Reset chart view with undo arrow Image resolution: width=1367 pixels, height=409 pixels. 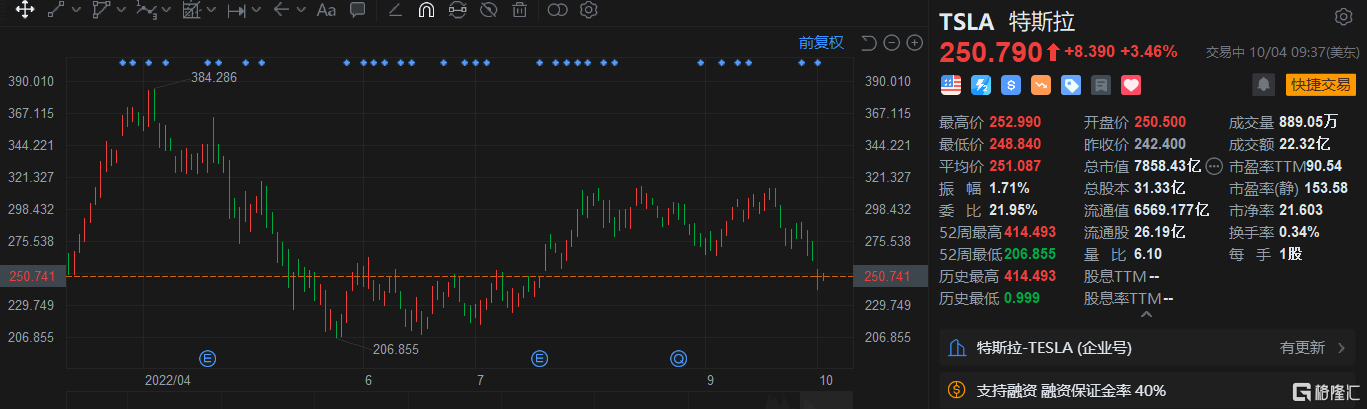[x=868, y=42]
